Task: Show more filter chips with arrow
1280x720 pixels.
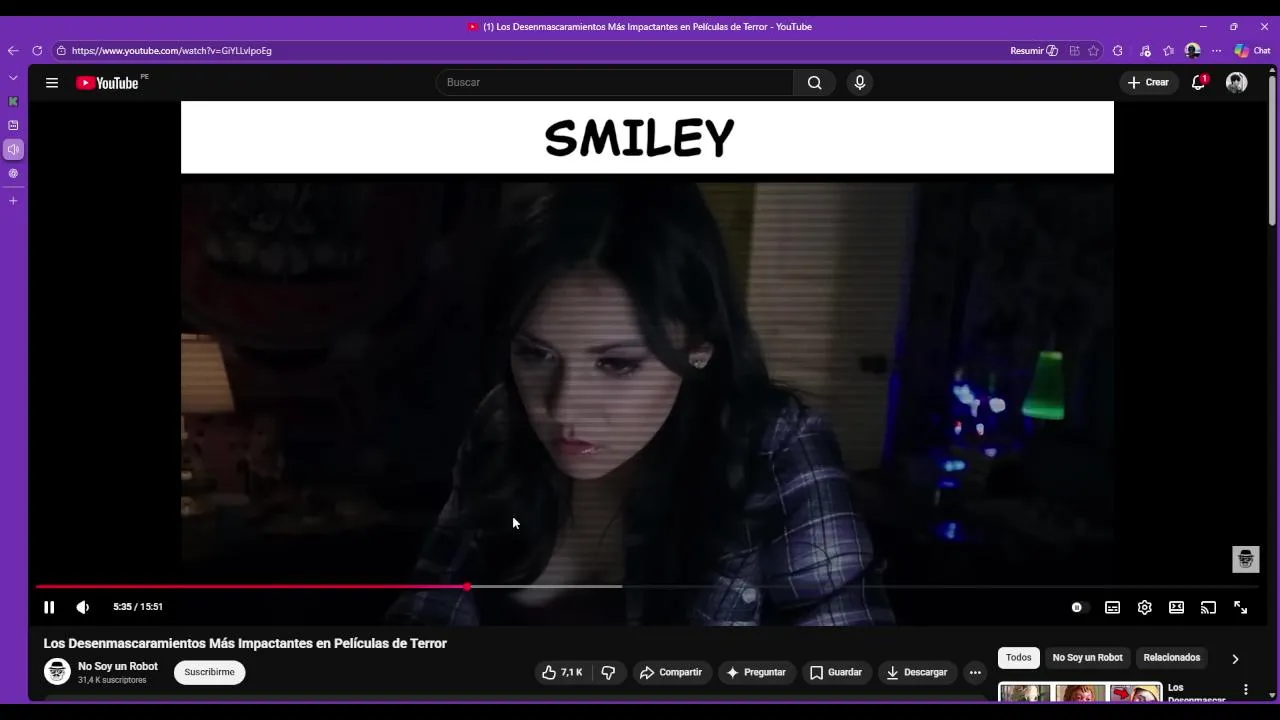Action: pyautogui.click(x=1235, y=659)
